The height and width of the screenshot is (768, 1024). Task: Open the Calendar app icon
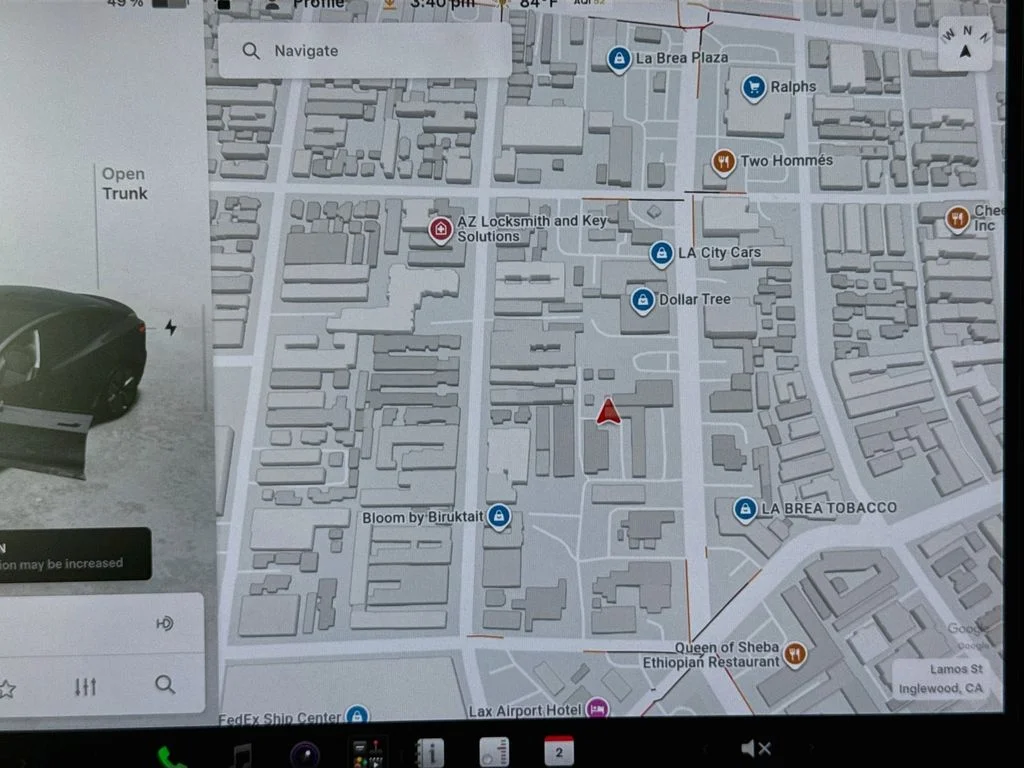coord(558,751)
